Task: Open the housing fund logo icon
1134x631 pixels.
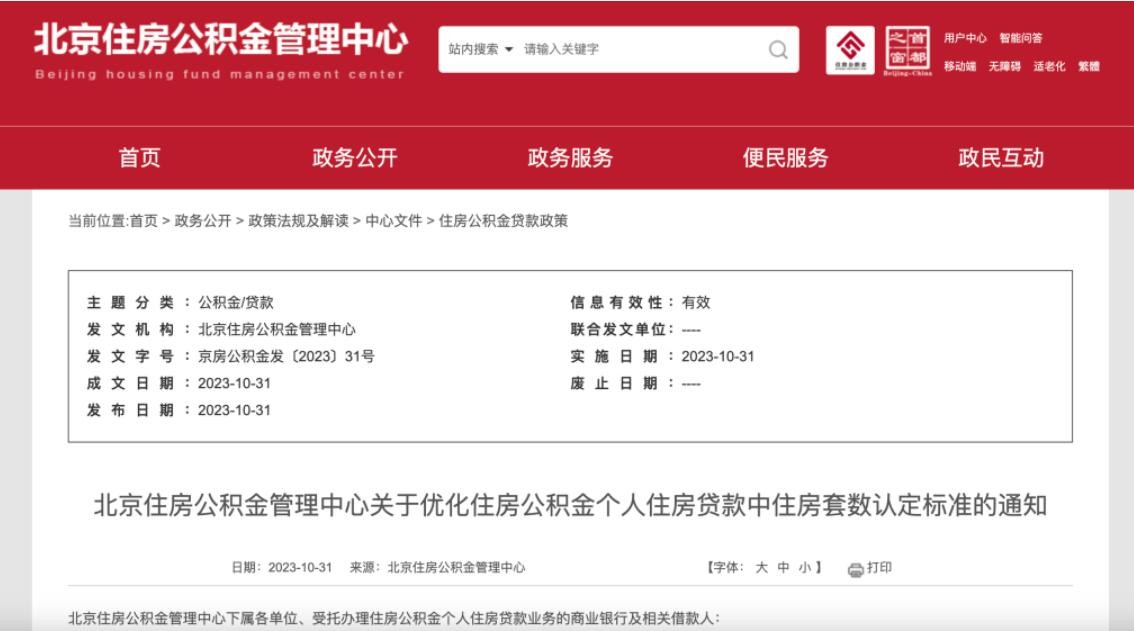Action: coord(850,50)
